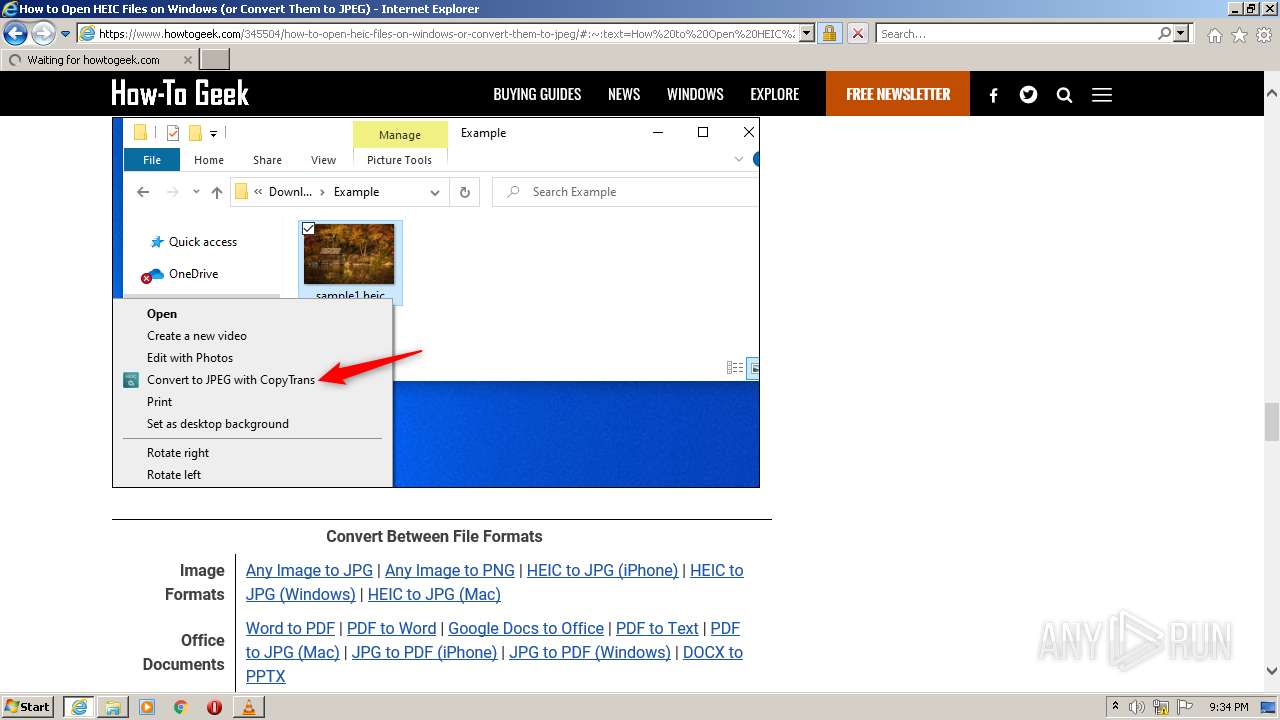Stop loading with the red X button
Viewport: 1280px width, 720px height.
pyautogui.click(x=857, y=34)
